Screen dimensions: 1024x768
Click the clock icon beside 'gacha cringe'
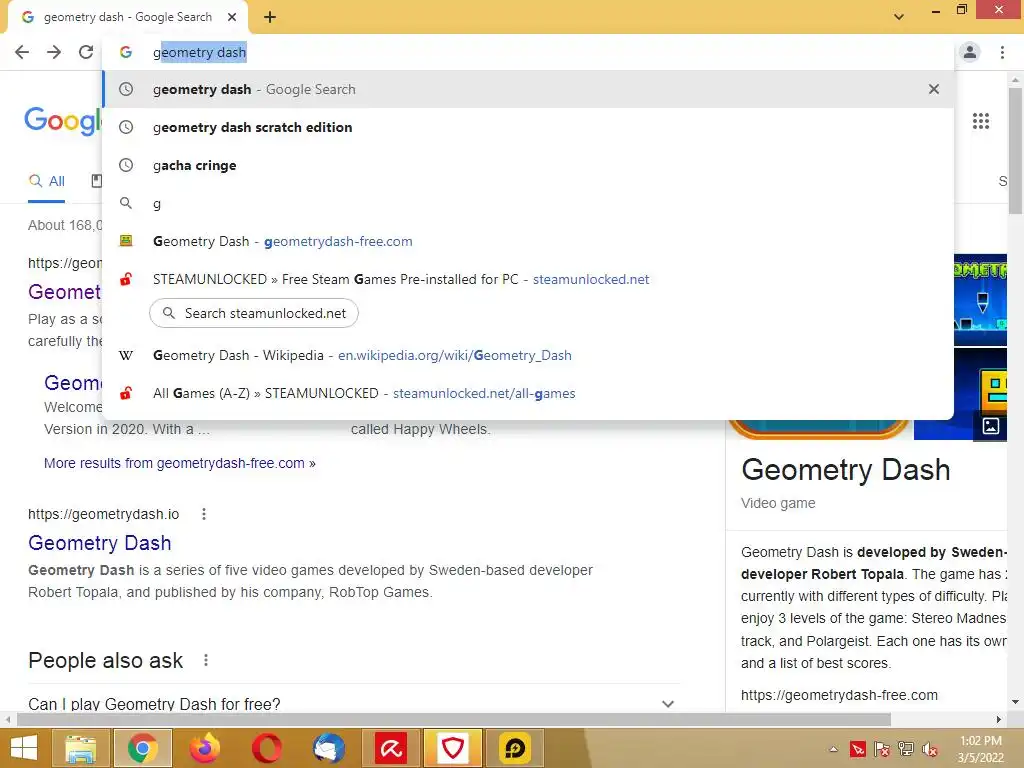[126, 165]
